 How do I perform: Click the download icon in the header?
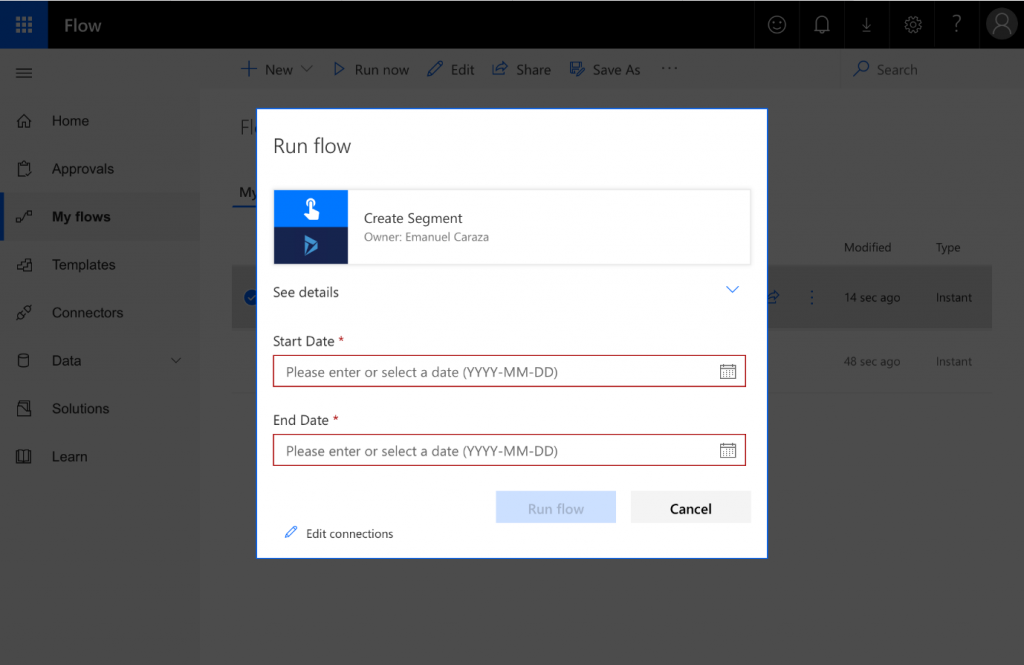click(866, 24)
